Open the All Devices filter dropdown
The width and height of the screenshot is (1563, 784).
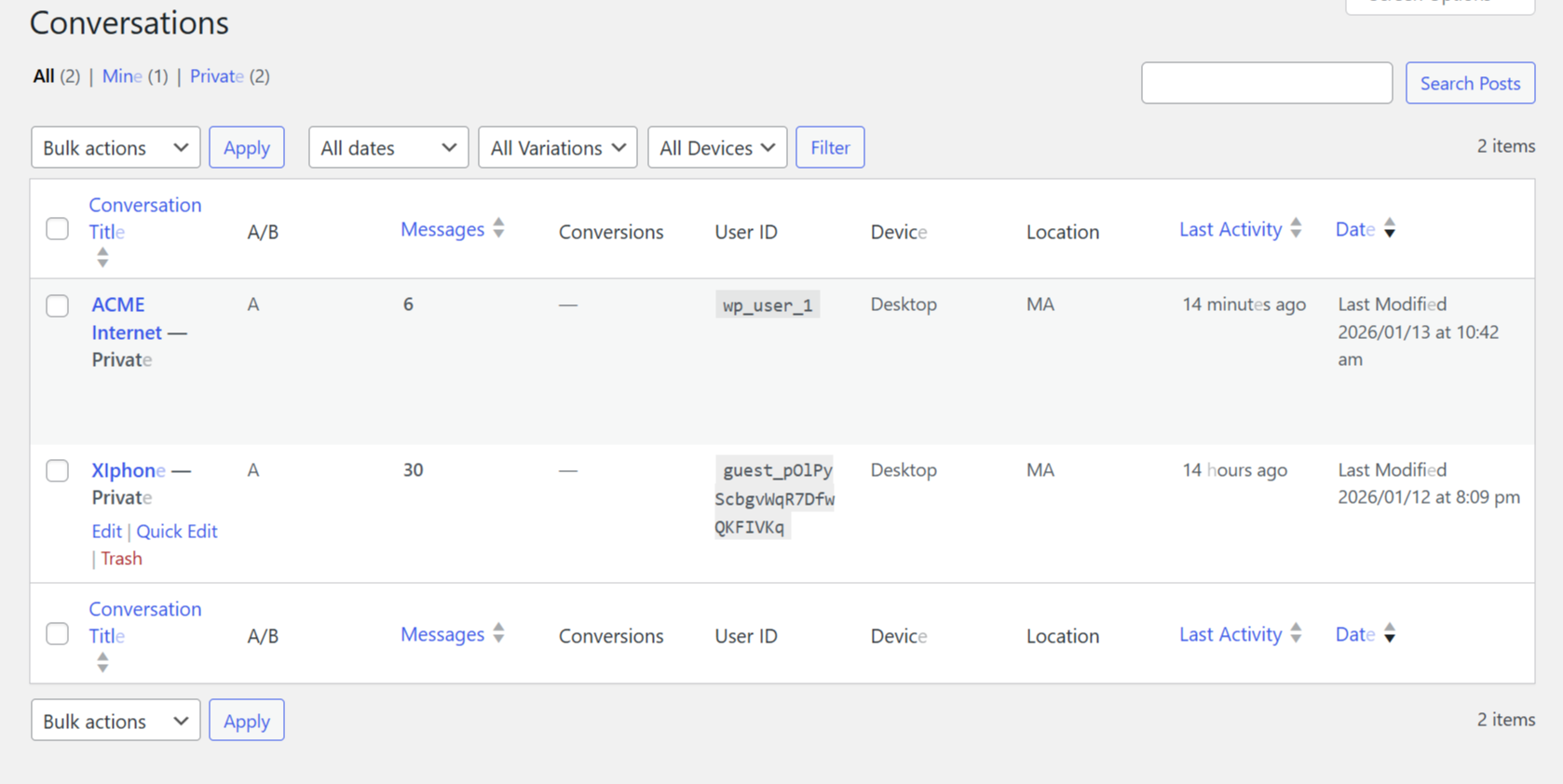[716, 147]
